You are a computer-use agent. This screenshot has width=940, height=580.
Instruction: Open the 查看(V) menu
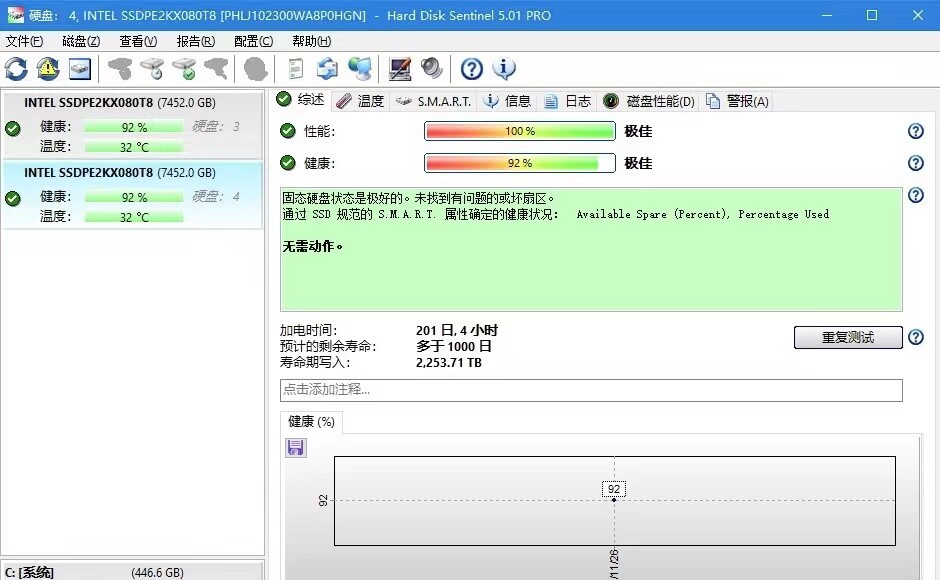tap(138, 41)
